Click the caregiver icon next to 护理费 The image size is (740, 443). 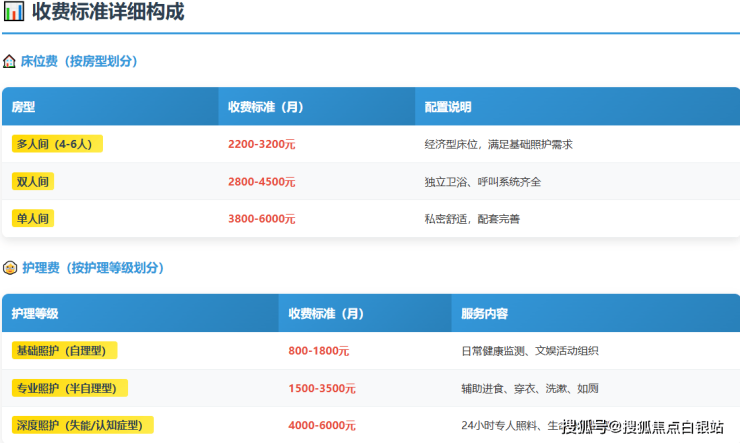point(9,268)
